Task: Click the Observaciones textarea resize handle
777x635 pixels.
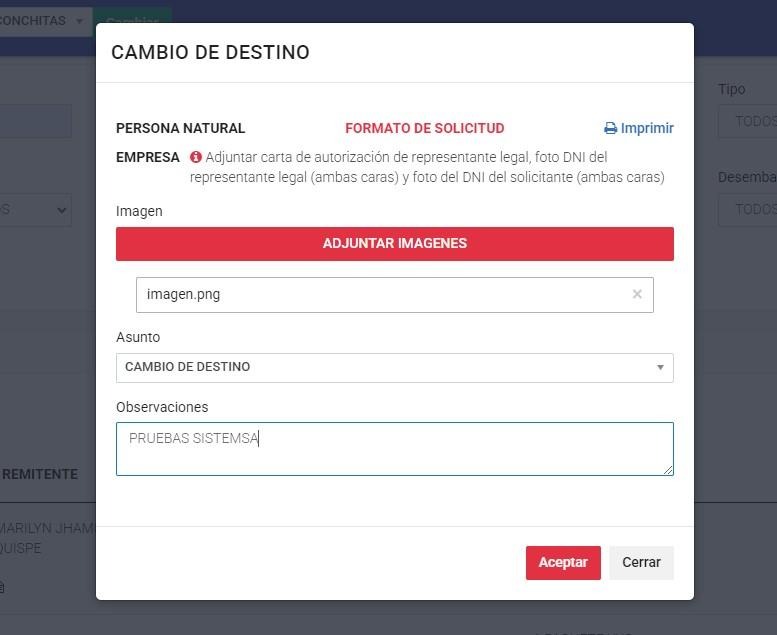Action: click(668, 470)
